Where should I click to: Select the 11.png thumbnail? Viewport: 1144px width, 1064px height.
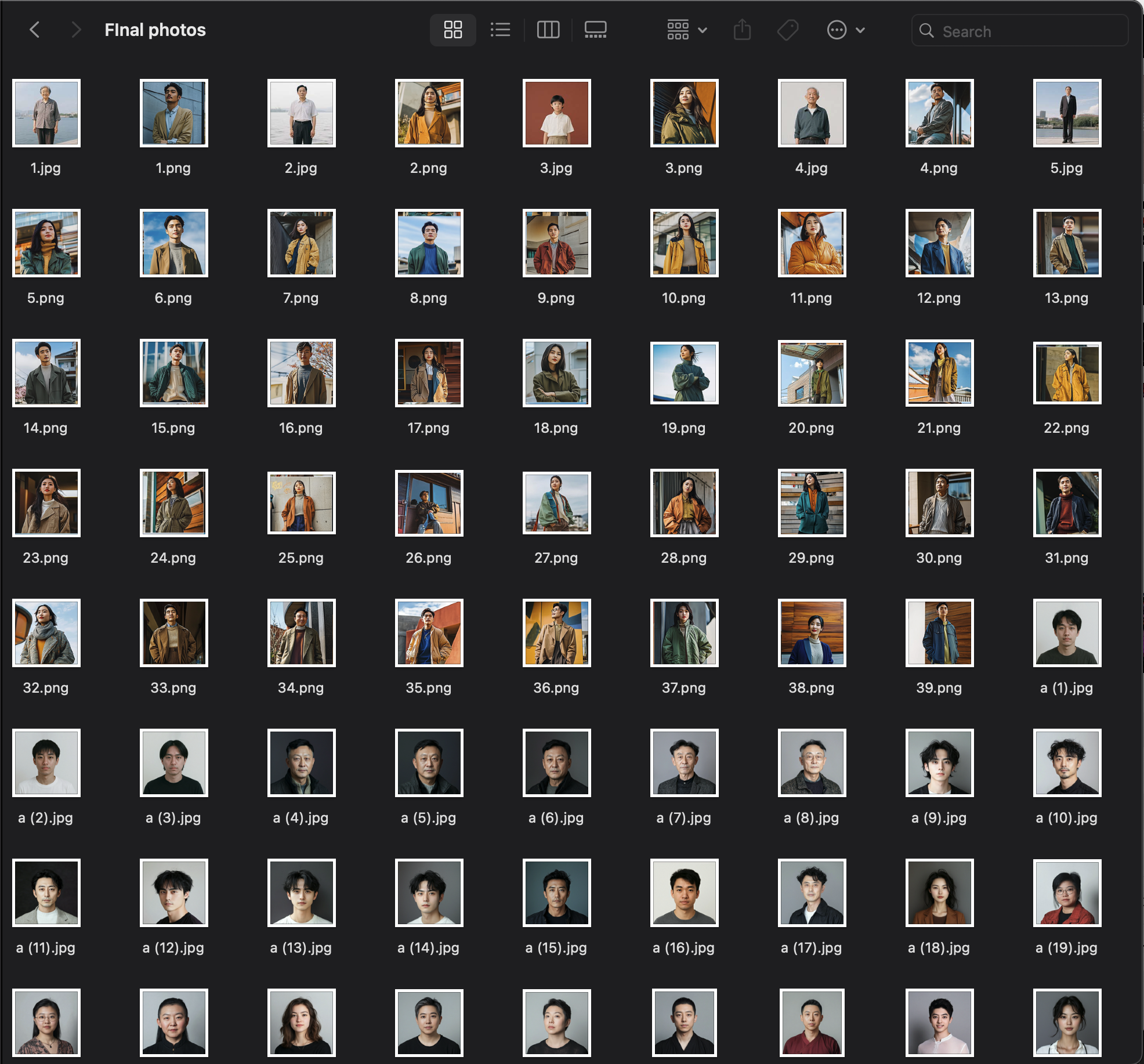(812, 243)
